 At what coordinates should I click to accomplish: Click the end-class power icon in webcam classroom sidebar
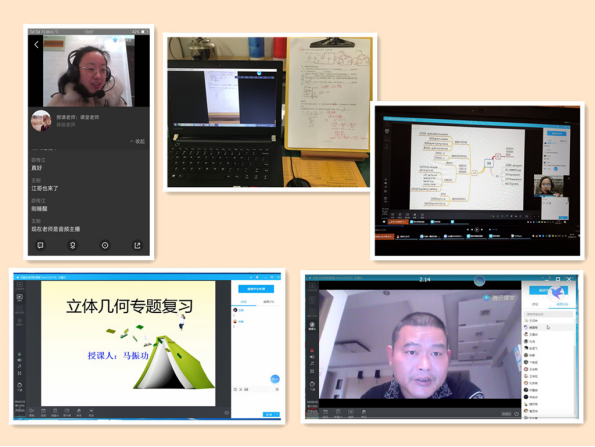(312, 384)
